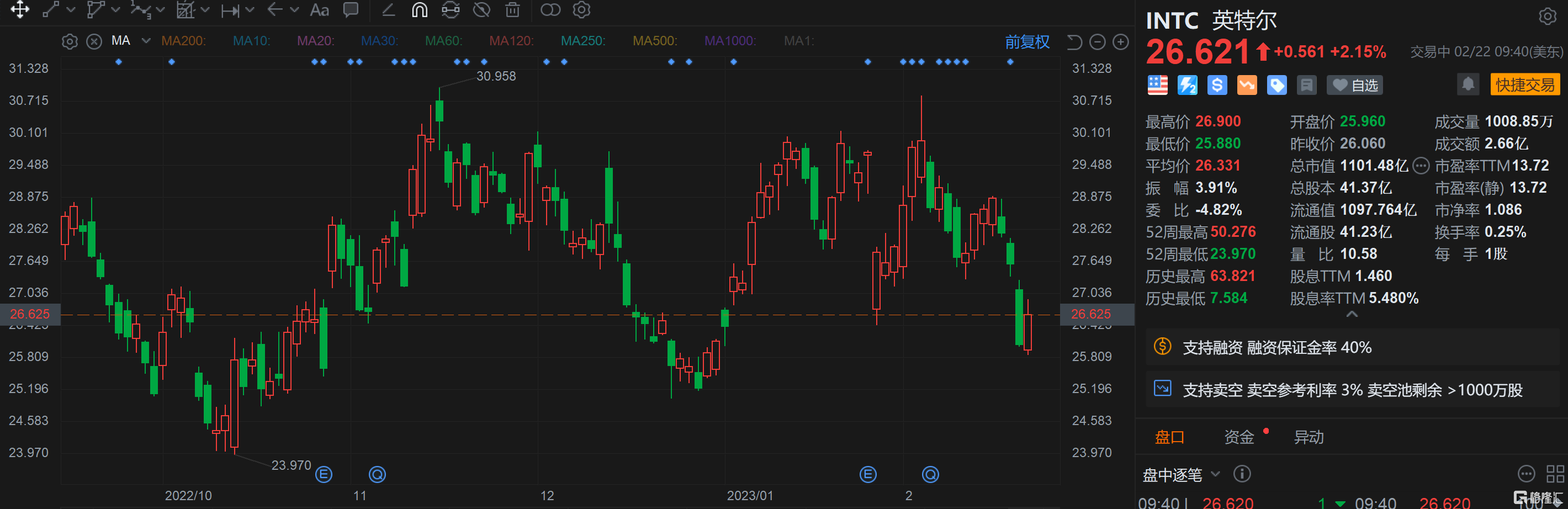
Task: Select the speech bubble comment tool
Action: (x=351, y=10)
